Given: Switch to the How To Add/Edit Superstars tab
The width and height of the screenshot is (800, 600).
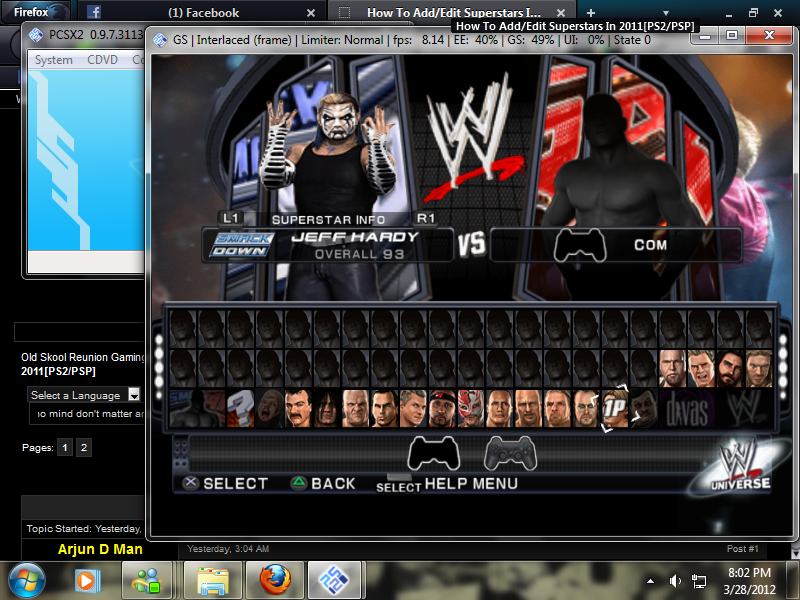Looking at the screenshot, I should (453, 13).
